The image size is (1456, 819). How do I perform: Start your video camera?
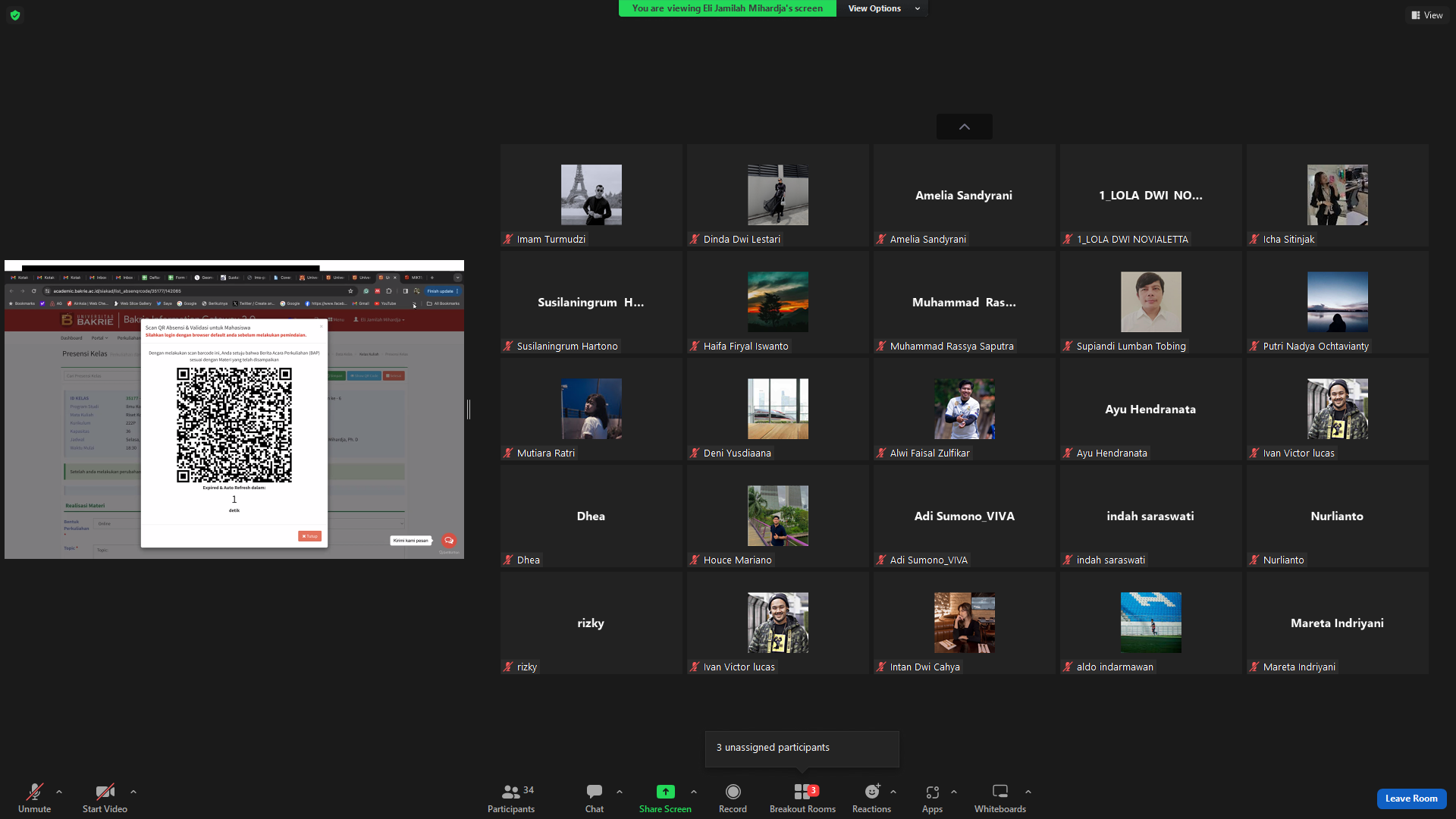(105, 798)
